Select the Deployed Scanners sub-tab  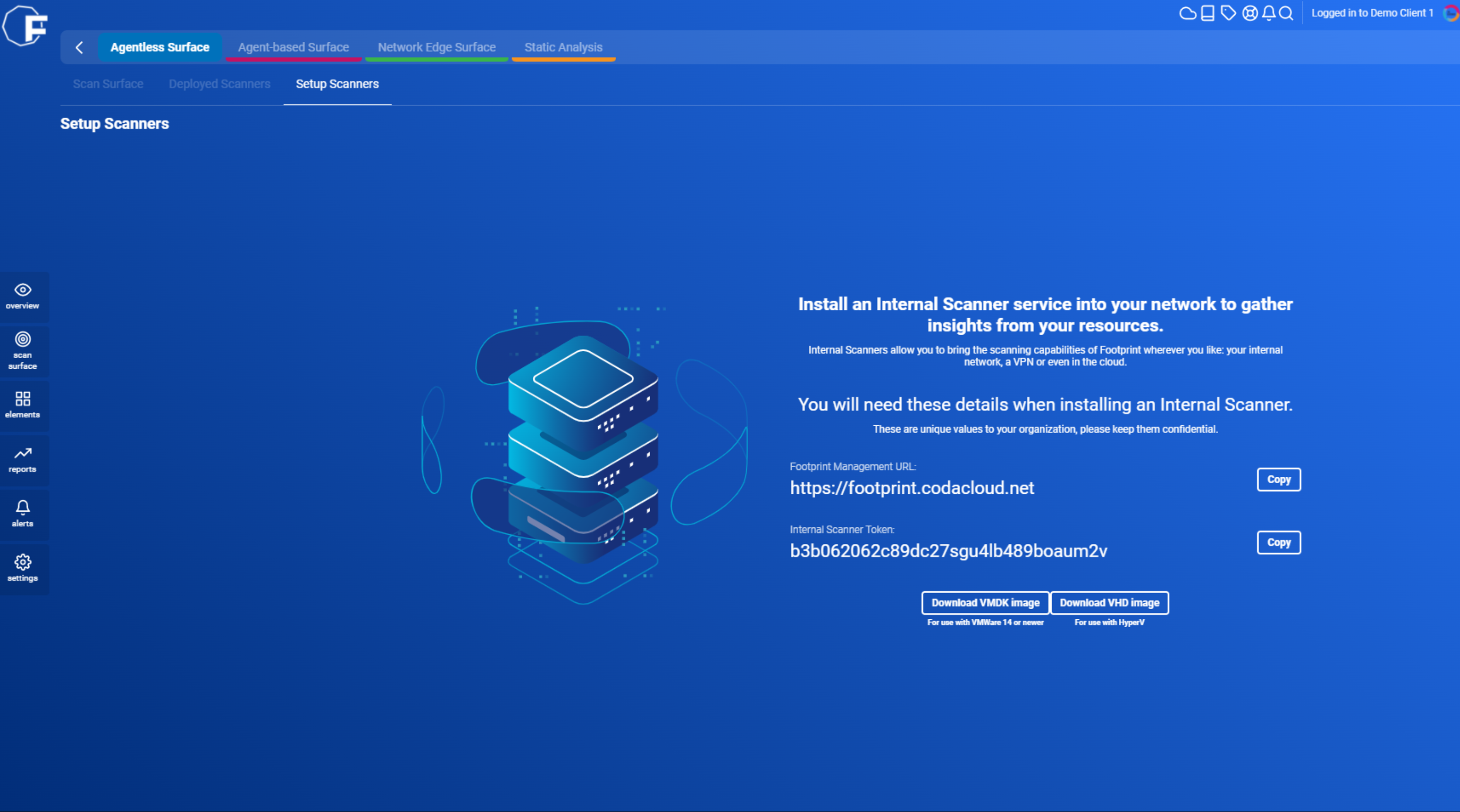pos(219,84)
